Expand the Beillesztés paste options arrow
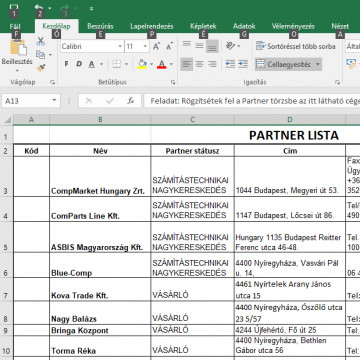The image size is (360, 360). point(17,70)
